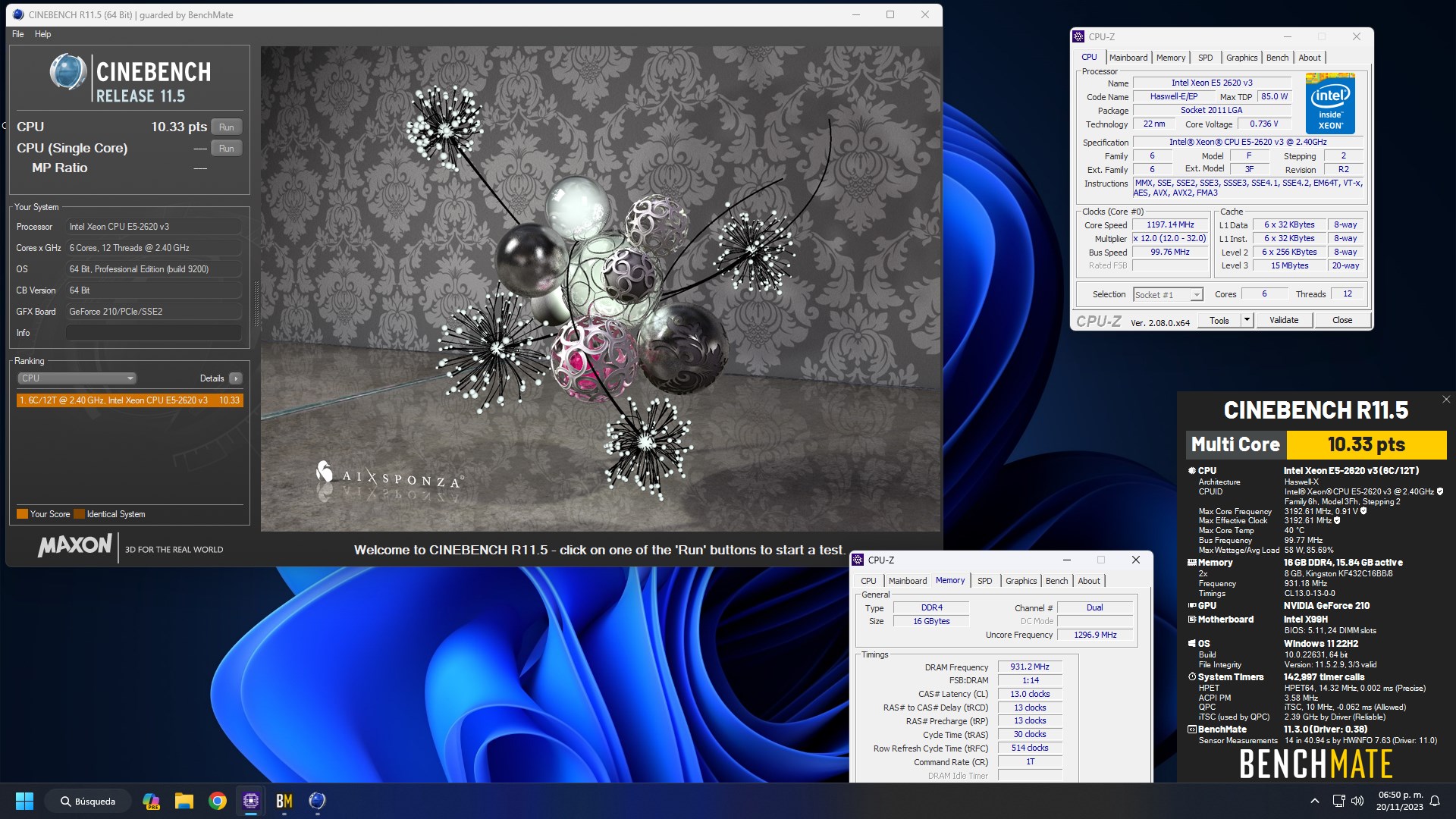Image resolution: width=1456 pixels, height=819 pixels.
Task: Expand the Tools dropdown arrow in CPU-Z
Action: pos(1246,321)
